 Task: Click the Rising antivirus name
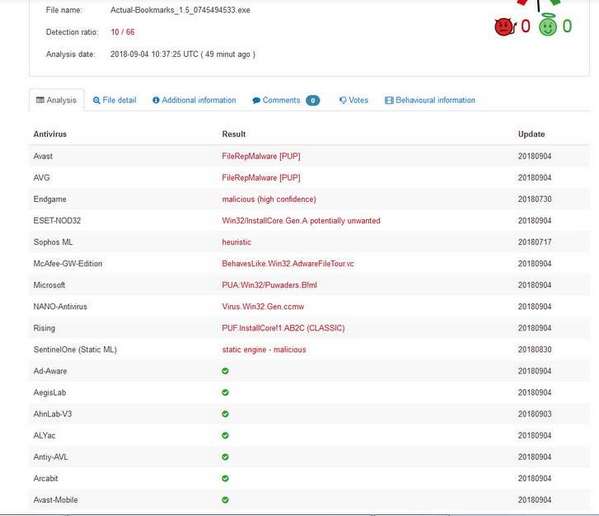(x=44, y=328)
